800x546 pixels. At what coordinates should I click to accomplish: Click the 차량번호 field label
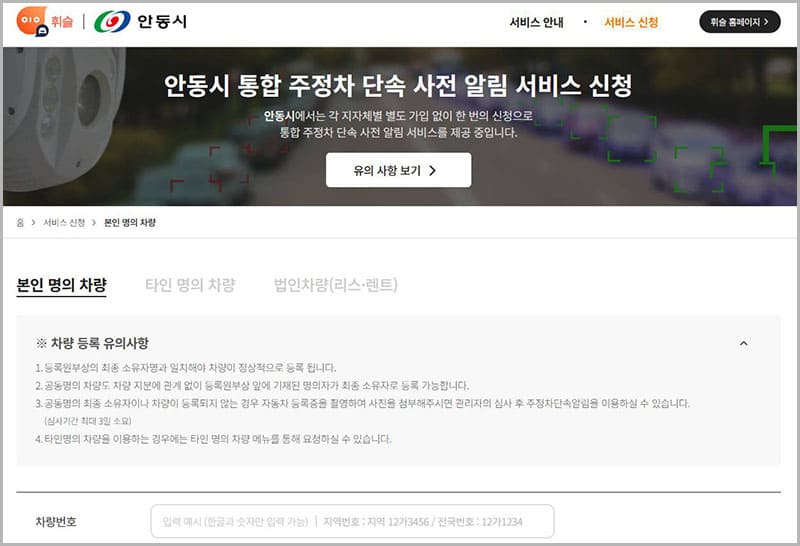56,521
